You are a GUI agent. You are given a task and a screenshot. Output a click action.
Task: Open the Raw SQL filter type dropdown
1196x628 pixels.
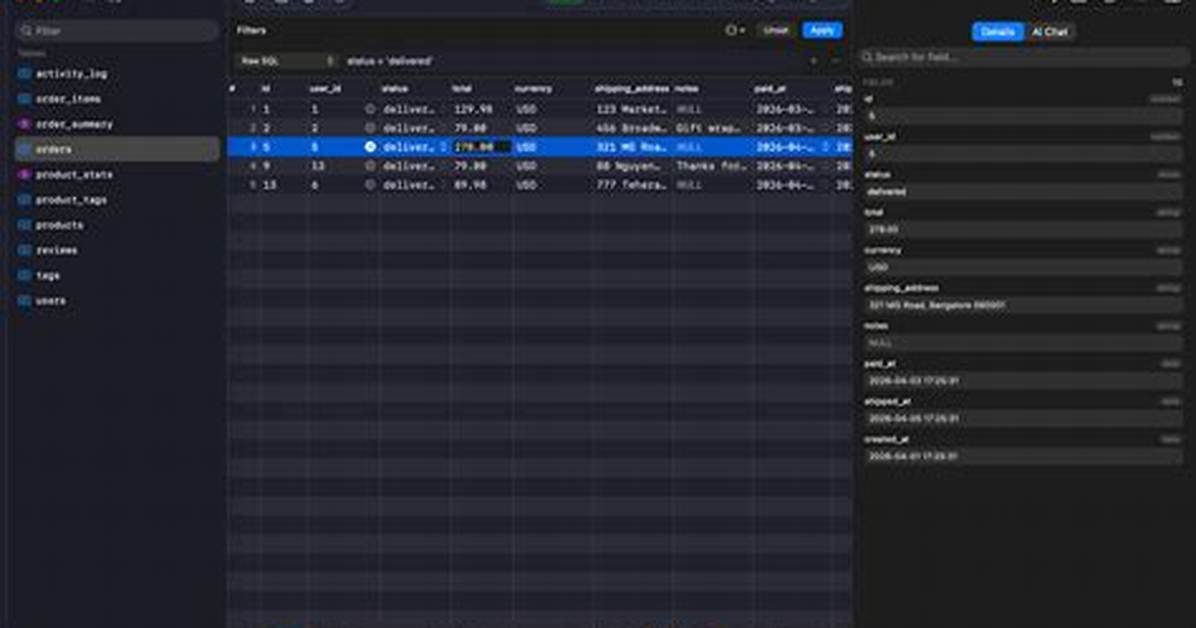click(x=286, y=61)
